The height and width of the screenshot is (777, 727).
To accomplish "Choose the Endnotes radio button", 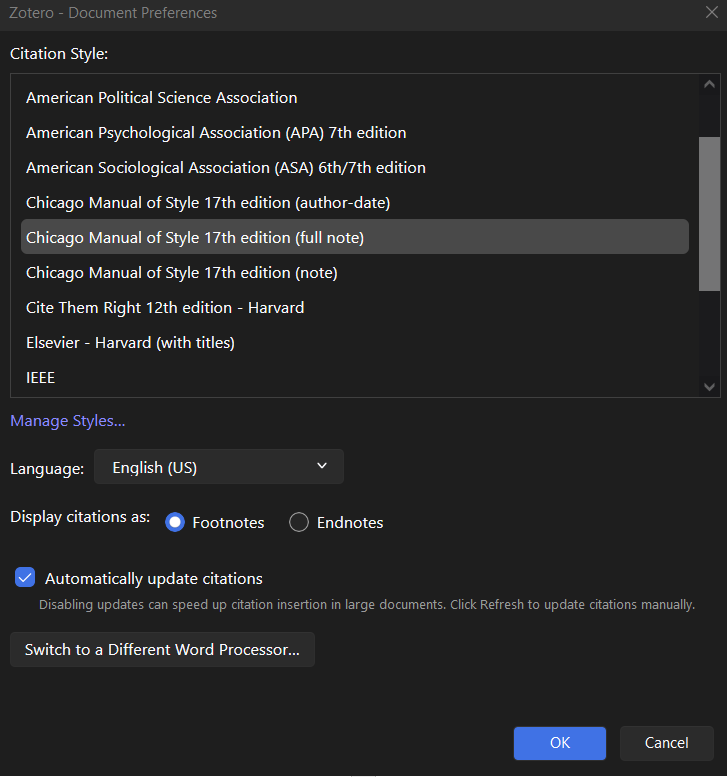I will coord(299,522).
